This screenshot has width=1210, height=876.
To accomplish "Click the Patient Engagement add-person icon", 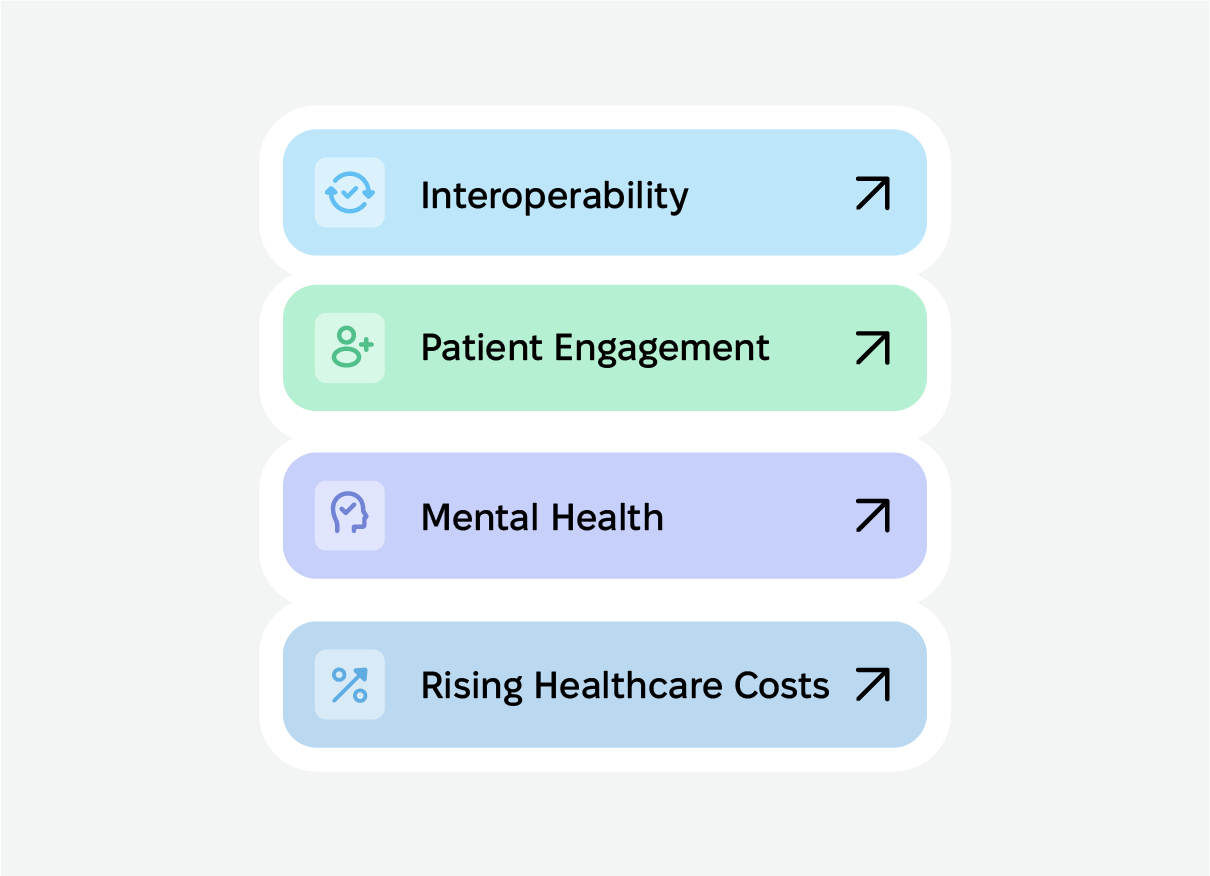I will point(350,347).
